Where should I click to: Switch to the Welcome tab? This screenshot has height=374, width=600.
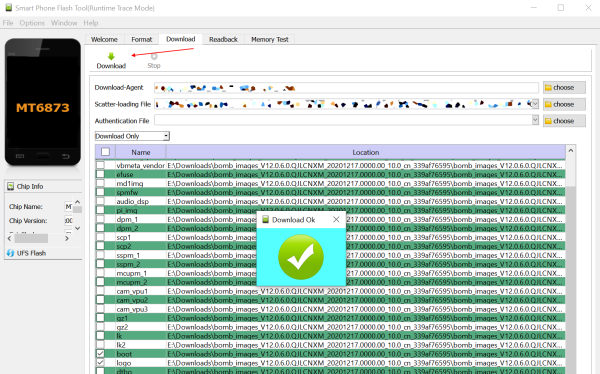click(x=104, y=39)
